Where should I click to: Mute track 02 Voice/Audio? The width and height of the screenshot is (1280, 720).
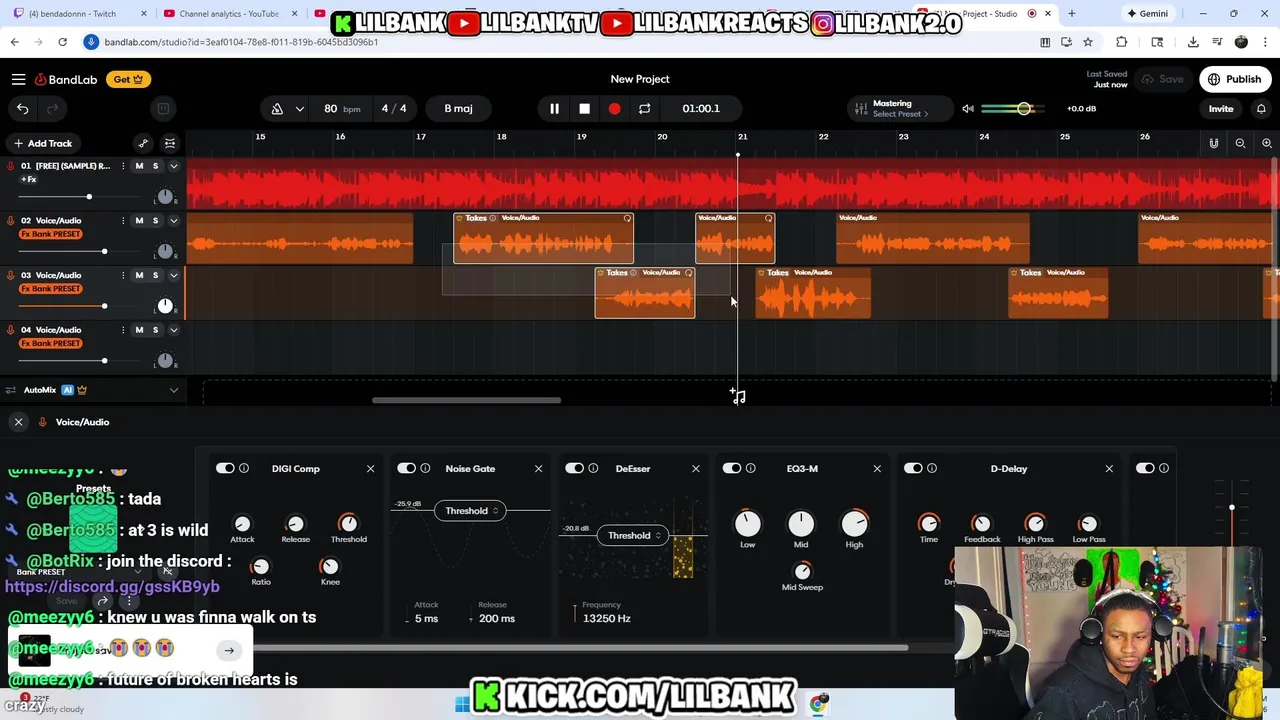coord(139,220)
